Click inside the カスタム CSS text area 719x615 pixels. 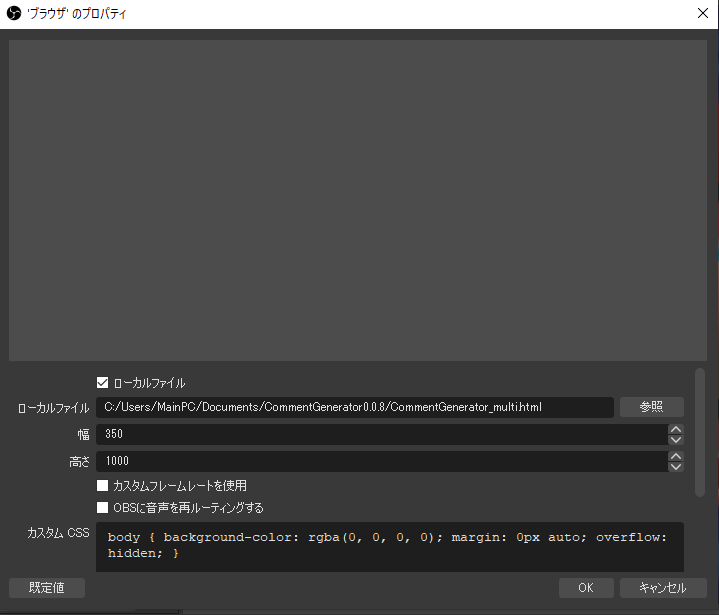pos(390,547)
